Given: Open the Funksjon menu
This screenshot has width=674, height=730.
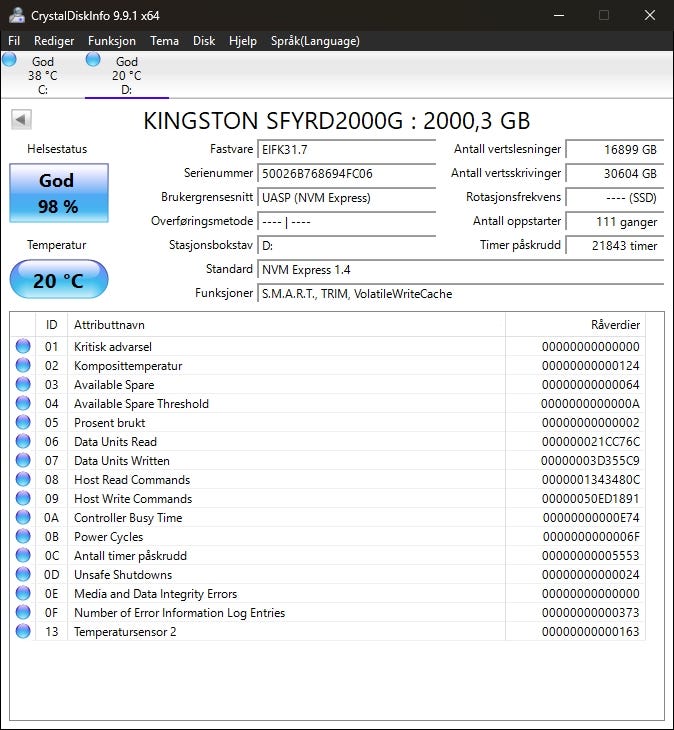Looking at the screenshot, I should [112, 41].
